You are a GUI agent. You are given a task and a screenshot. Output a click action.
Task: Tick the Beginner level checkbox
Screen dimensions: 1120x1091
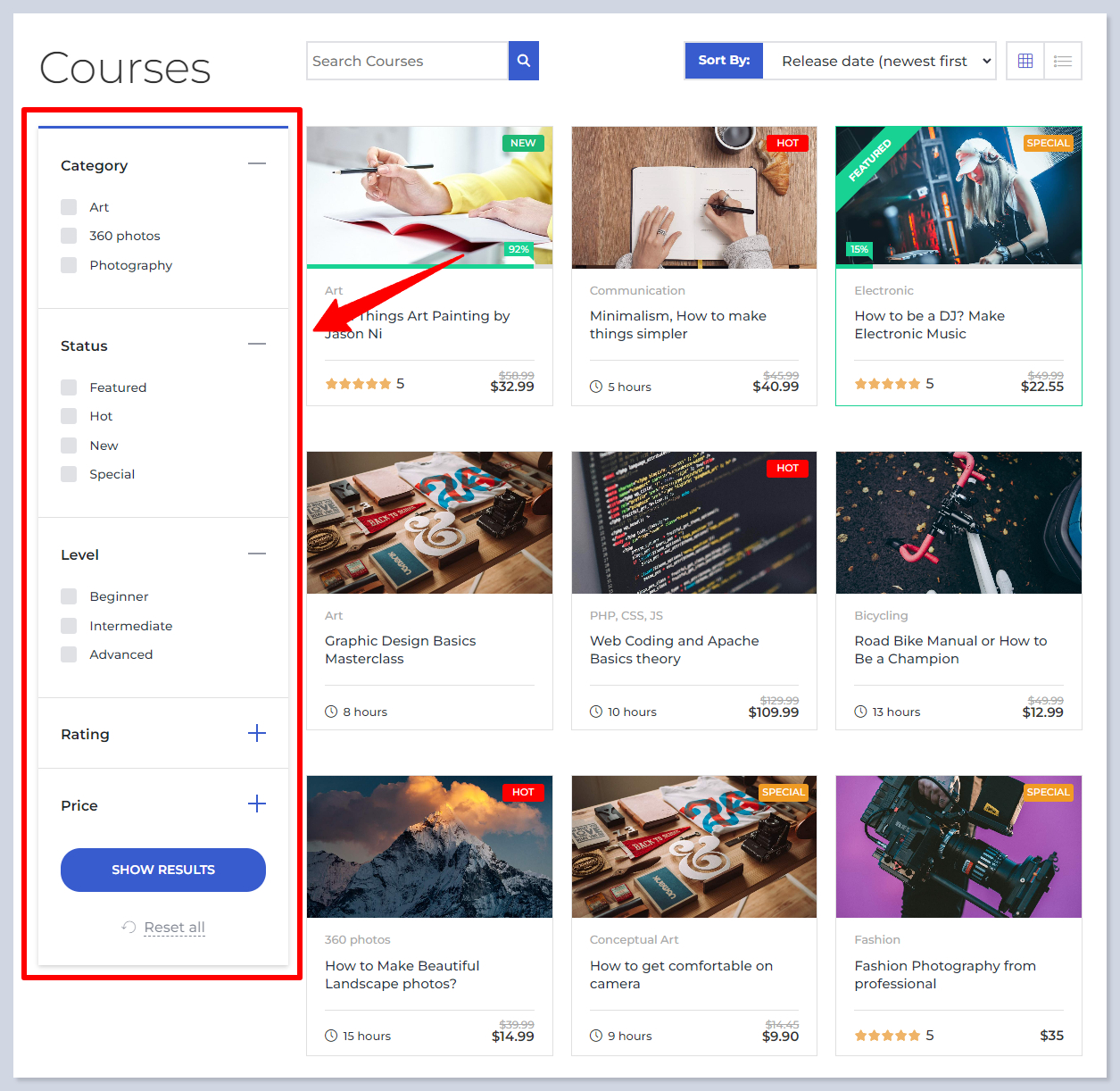pos(69,596)
